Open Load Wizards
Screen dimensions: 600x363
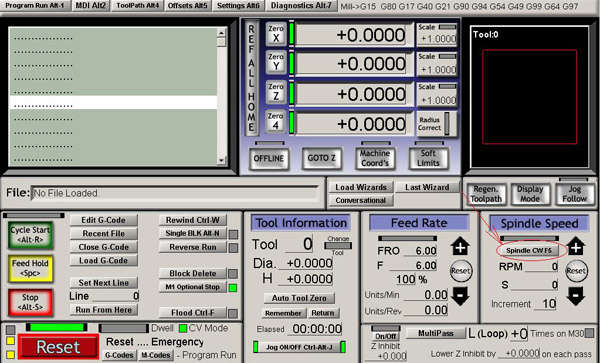[361, 187]
